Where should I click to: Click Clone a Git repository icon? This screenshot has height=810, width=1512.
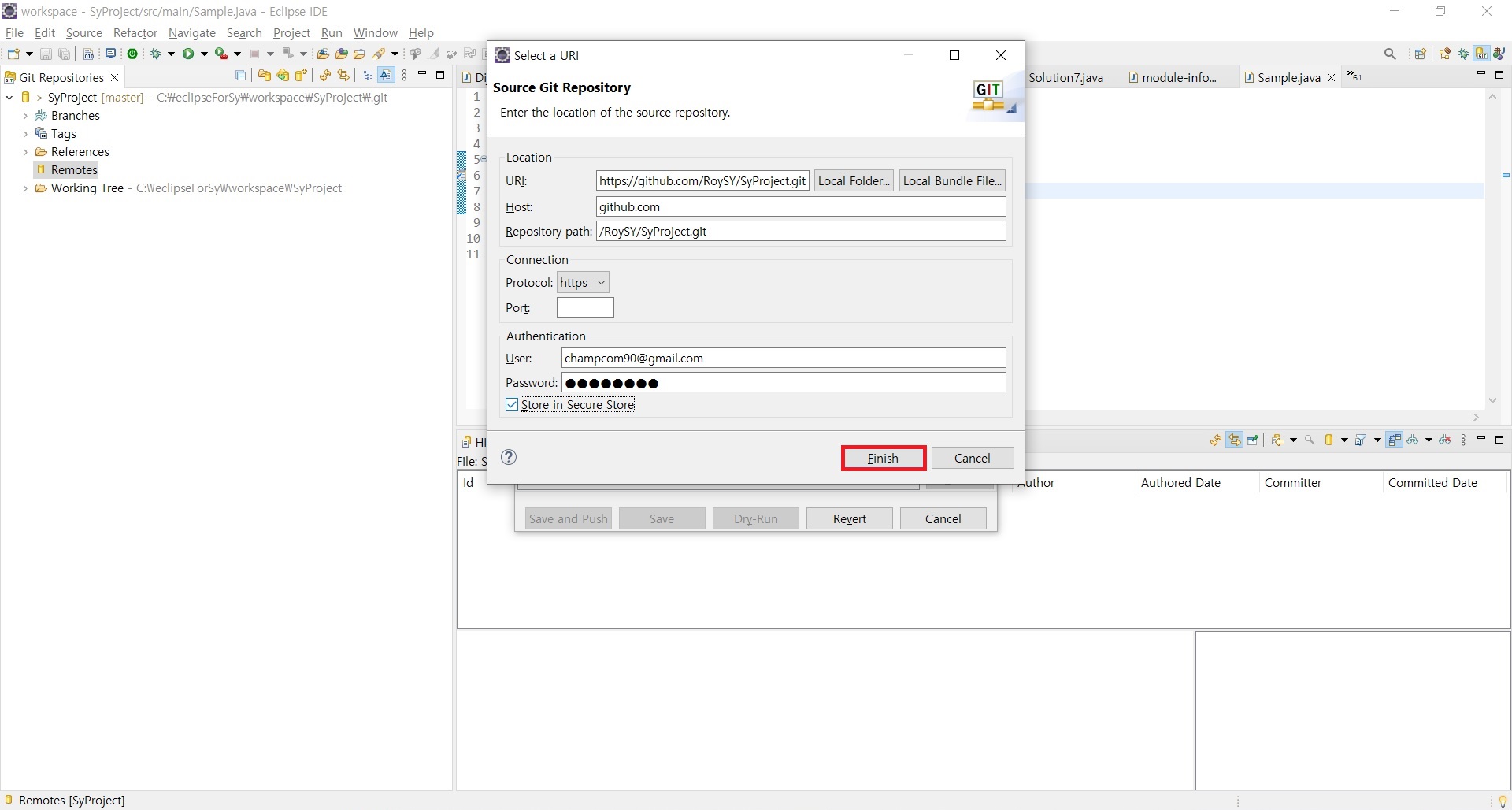tap(283, 76)
